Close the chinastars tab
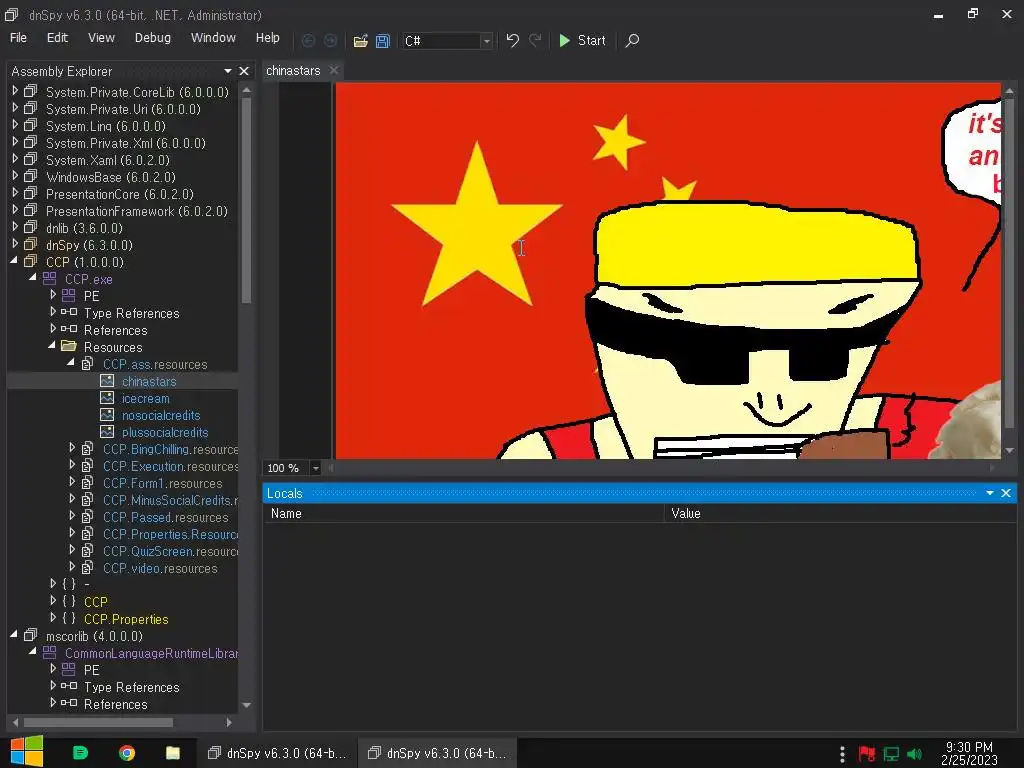This screenshot has width=1024, height=768. 334,71
